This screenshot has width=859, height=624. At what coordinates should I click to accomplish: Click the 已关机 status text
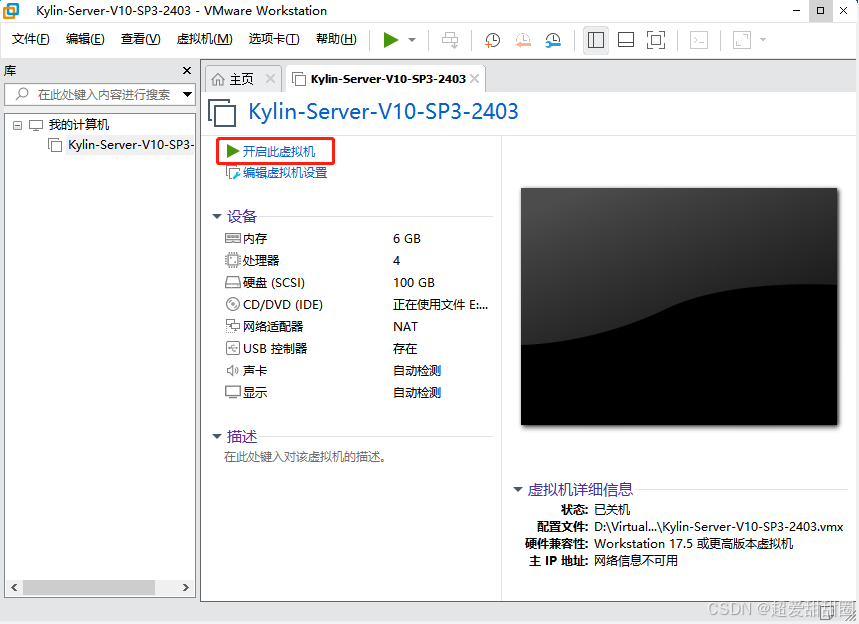pyautogui.click(x=612, y=509)
